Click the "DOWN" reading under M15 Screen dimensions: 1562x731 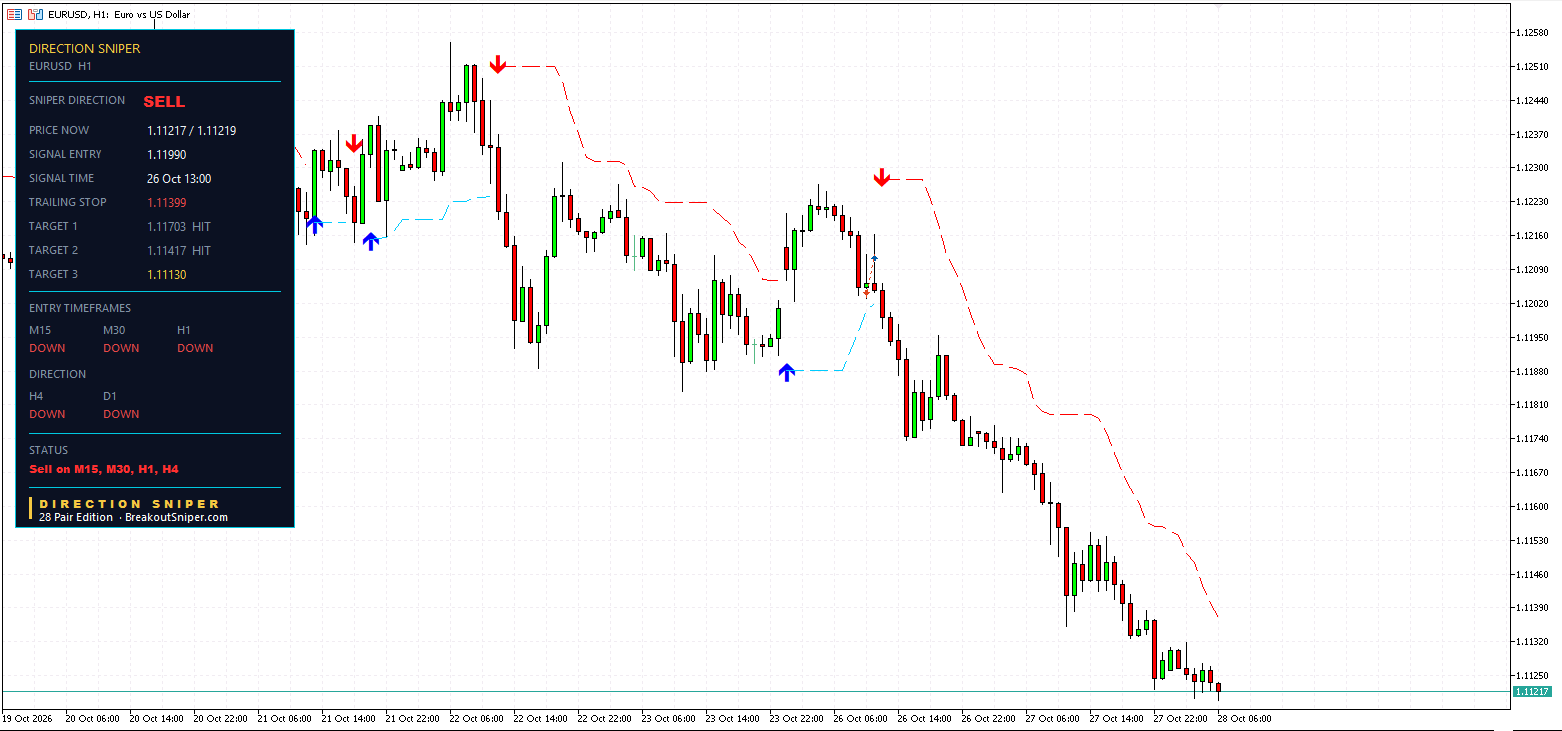pos(47,348)
